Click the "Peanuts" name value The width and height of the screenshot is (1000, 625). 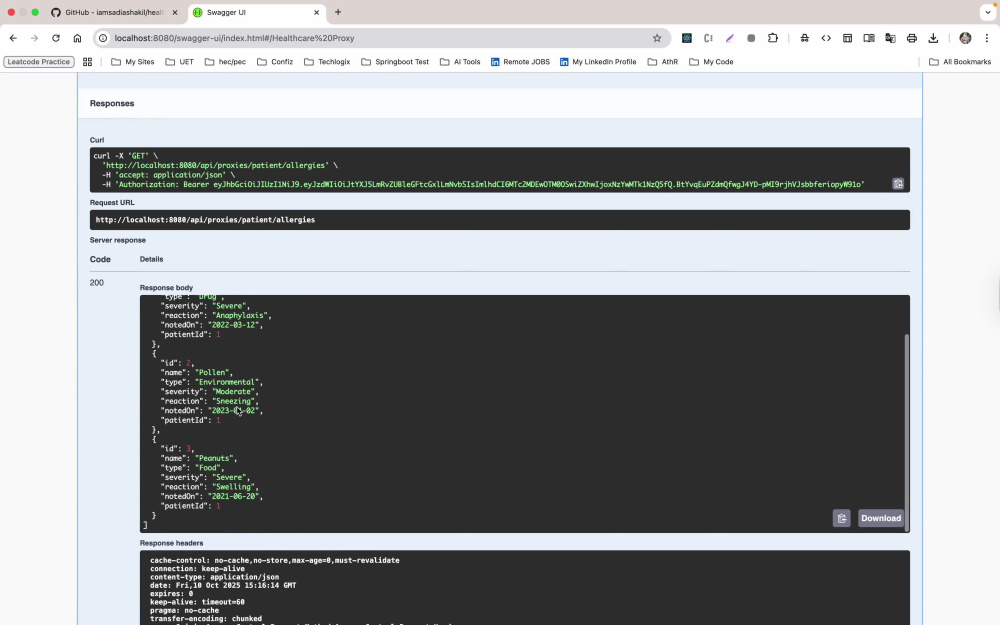(216, 459)
